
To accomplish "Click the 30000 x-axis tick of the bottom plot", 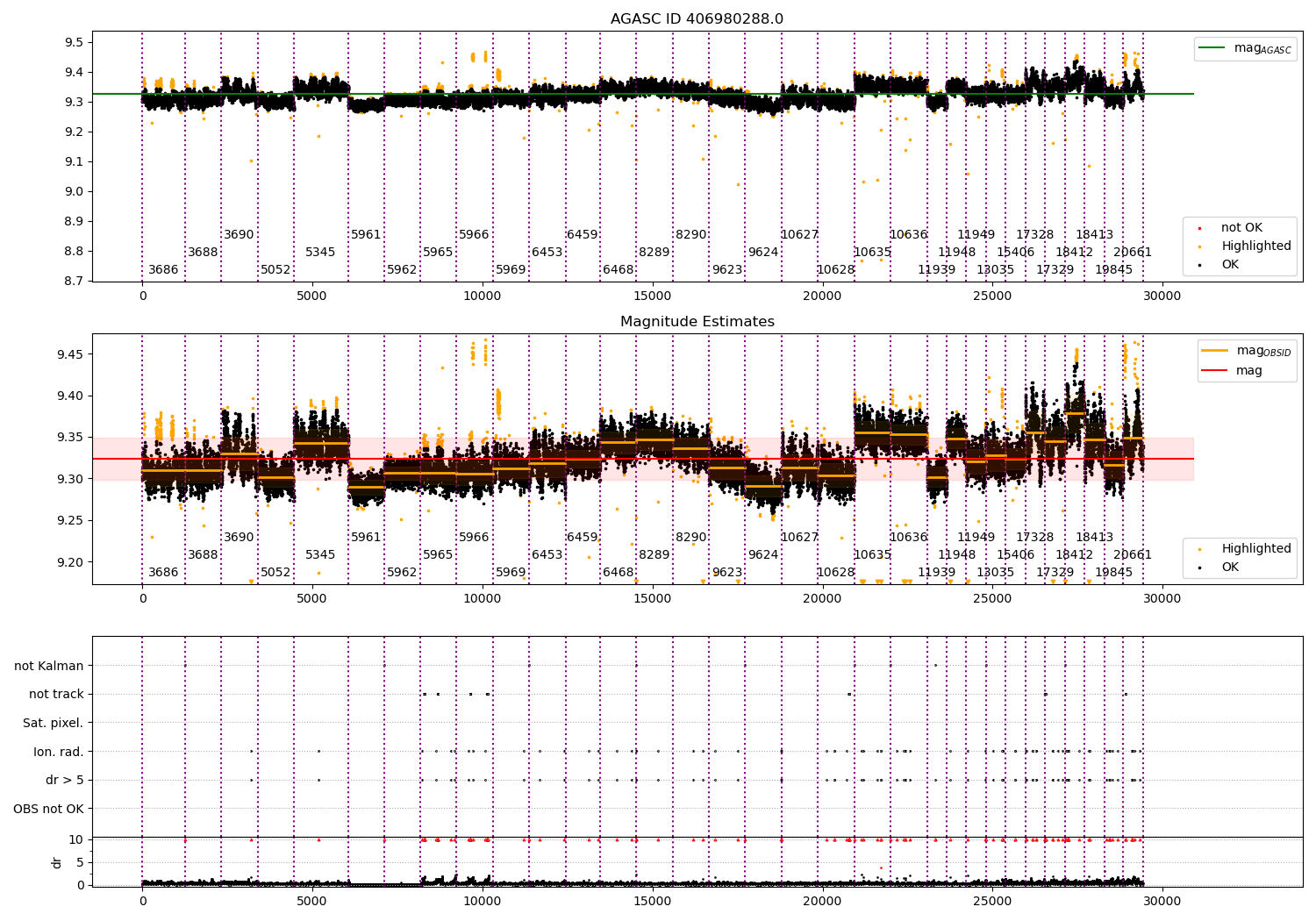I will coord(1162,901).
